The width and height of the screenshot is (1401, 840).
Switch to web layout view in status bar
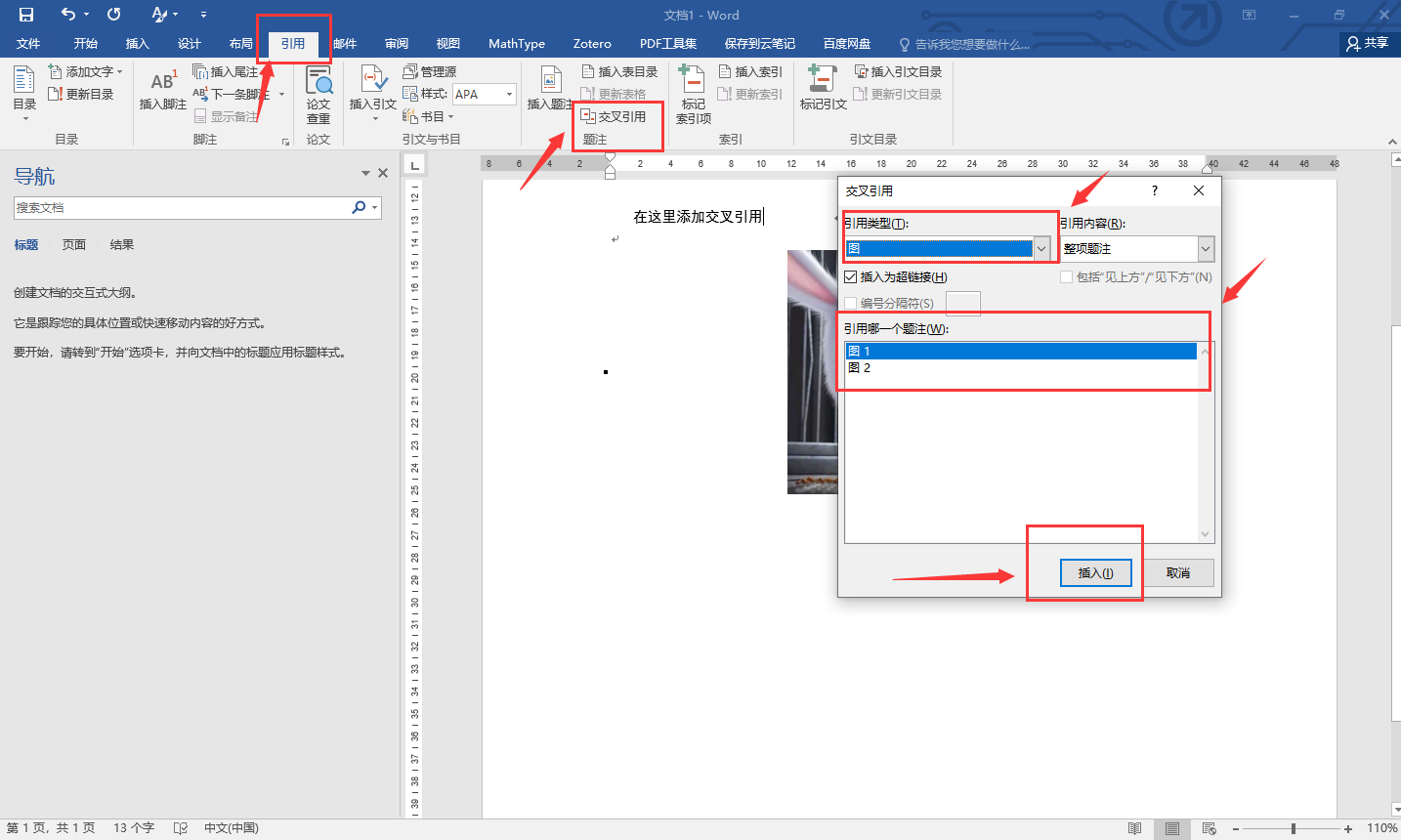pyautogui.click(x=1210, y=828)
